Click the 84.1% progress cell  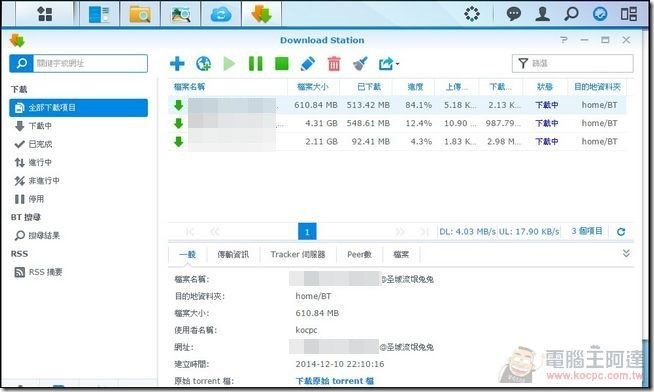coord(418,105)
